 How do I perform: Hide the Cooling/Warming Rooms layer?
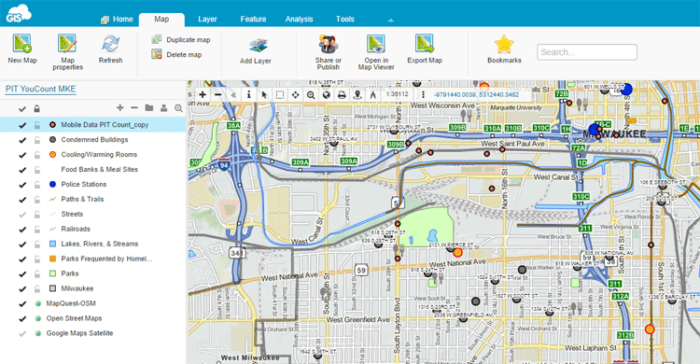pyautogui.click(x=22, y=155)
